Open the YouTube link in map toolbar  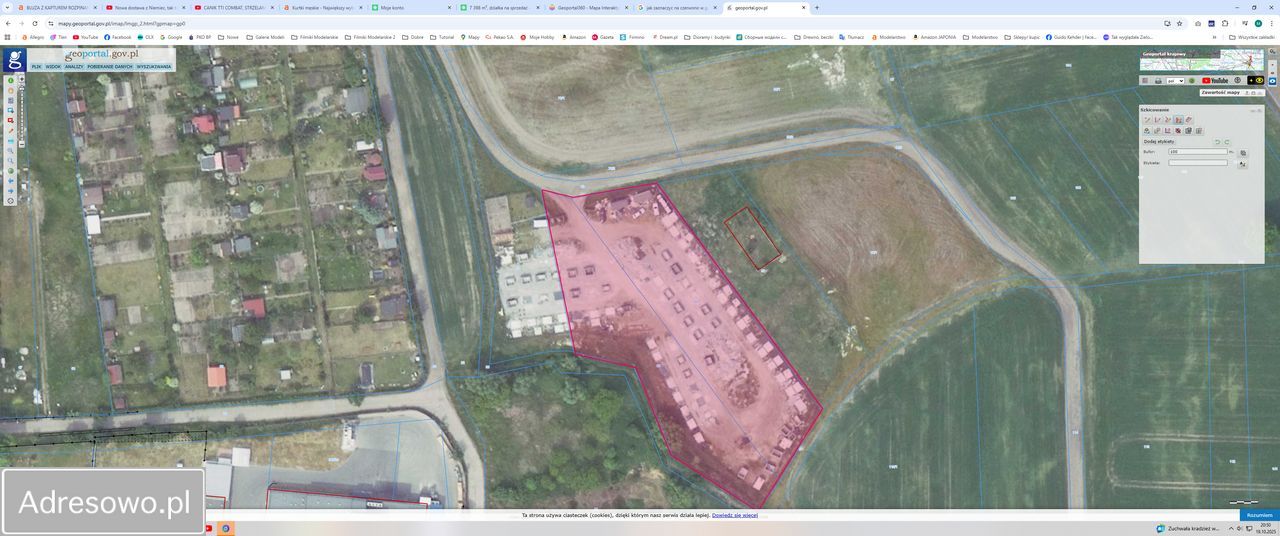point(1215,80)
